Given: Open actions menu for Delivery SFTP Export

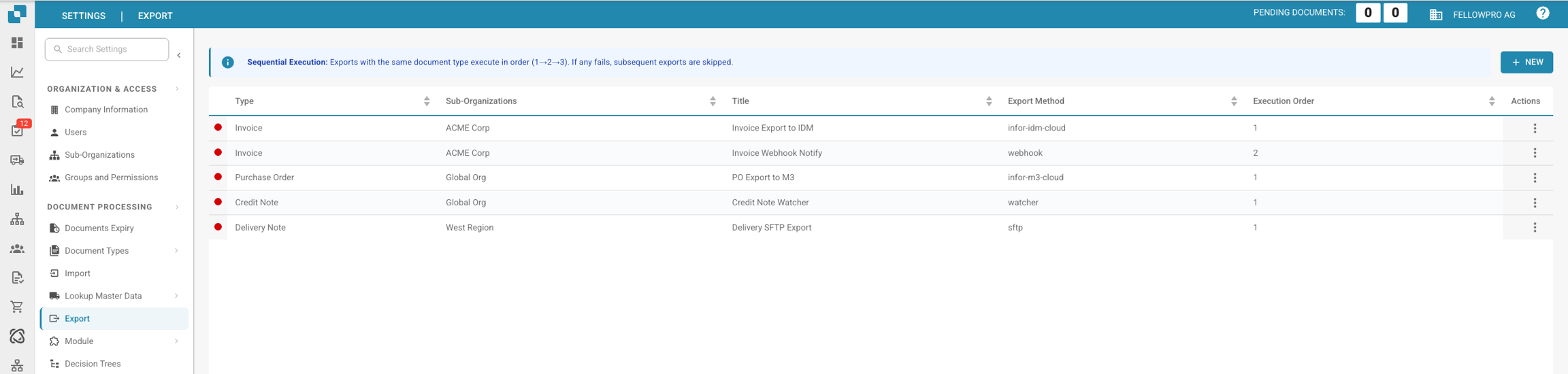Looking at the screenshot, I should 1534,228.
